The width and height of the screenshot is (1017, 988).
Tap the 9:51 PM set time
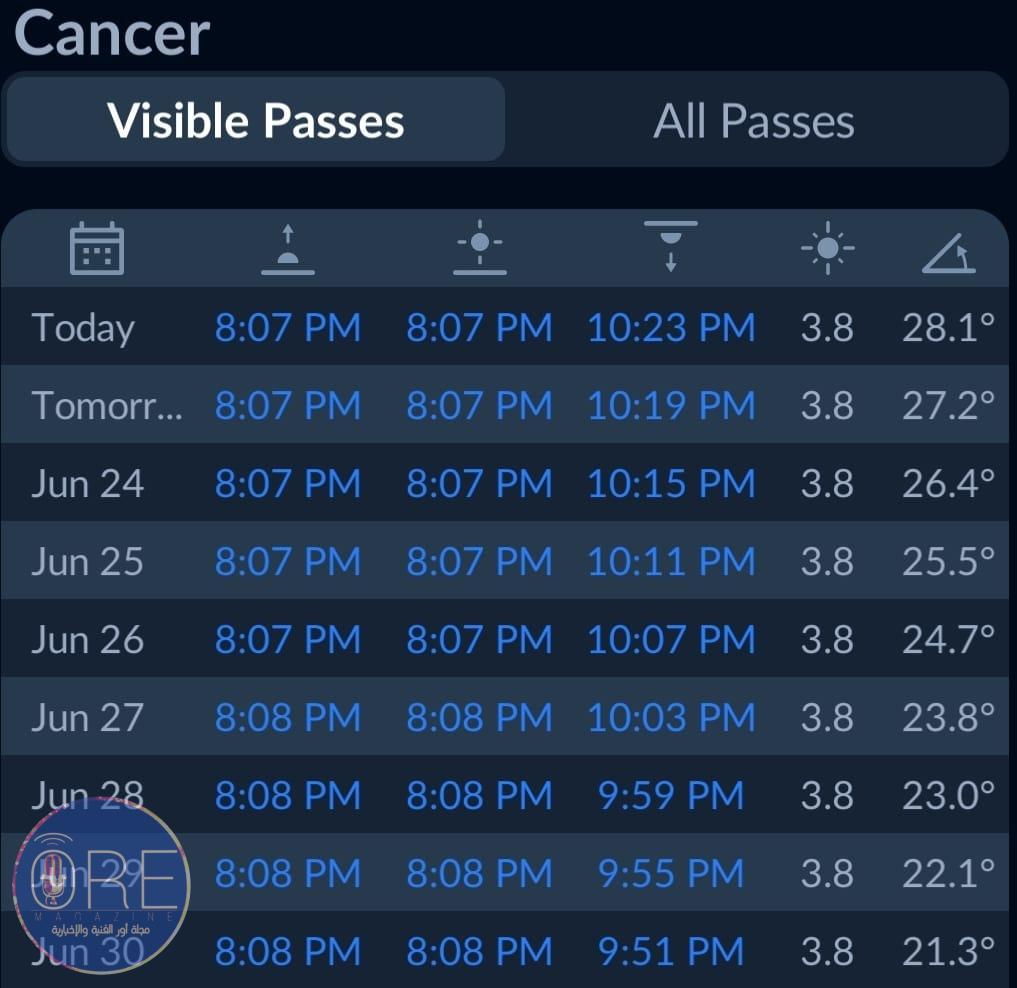coord(670,952)
